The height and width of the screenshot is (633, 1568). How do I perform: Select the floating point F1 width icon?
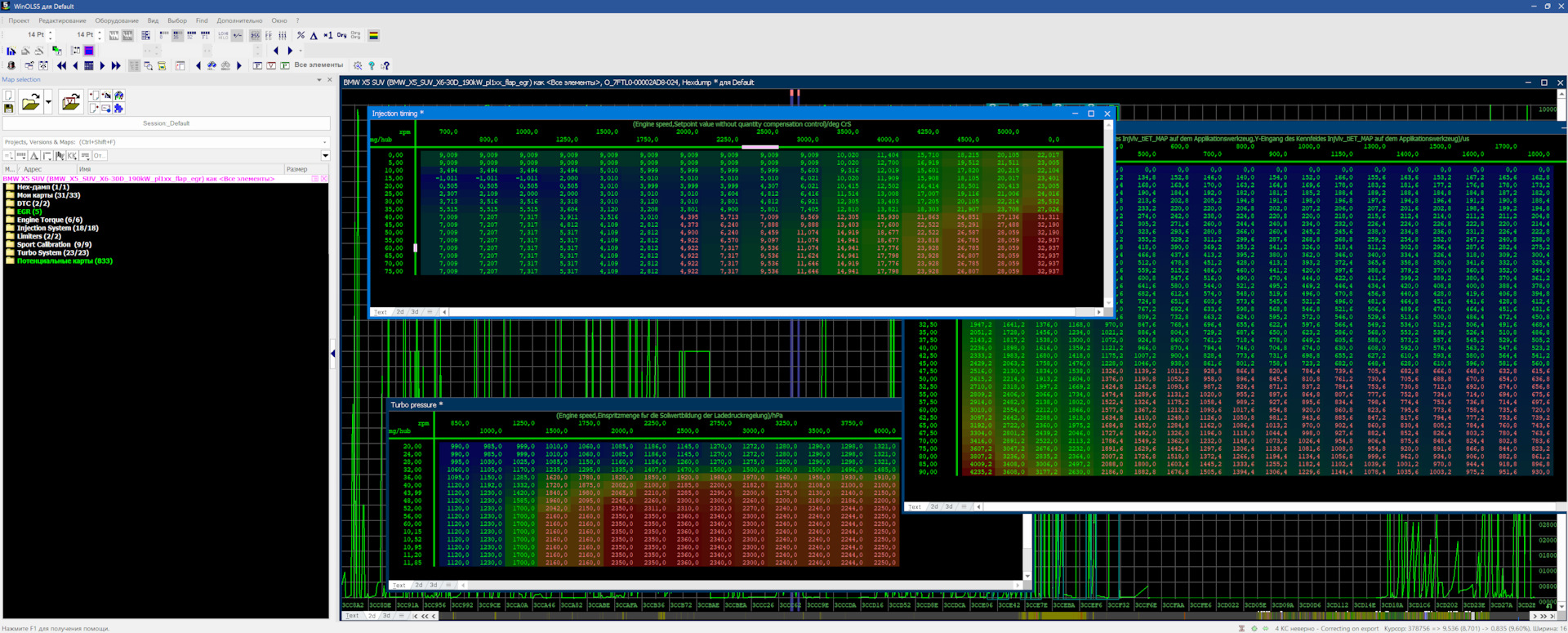(205, 35)
